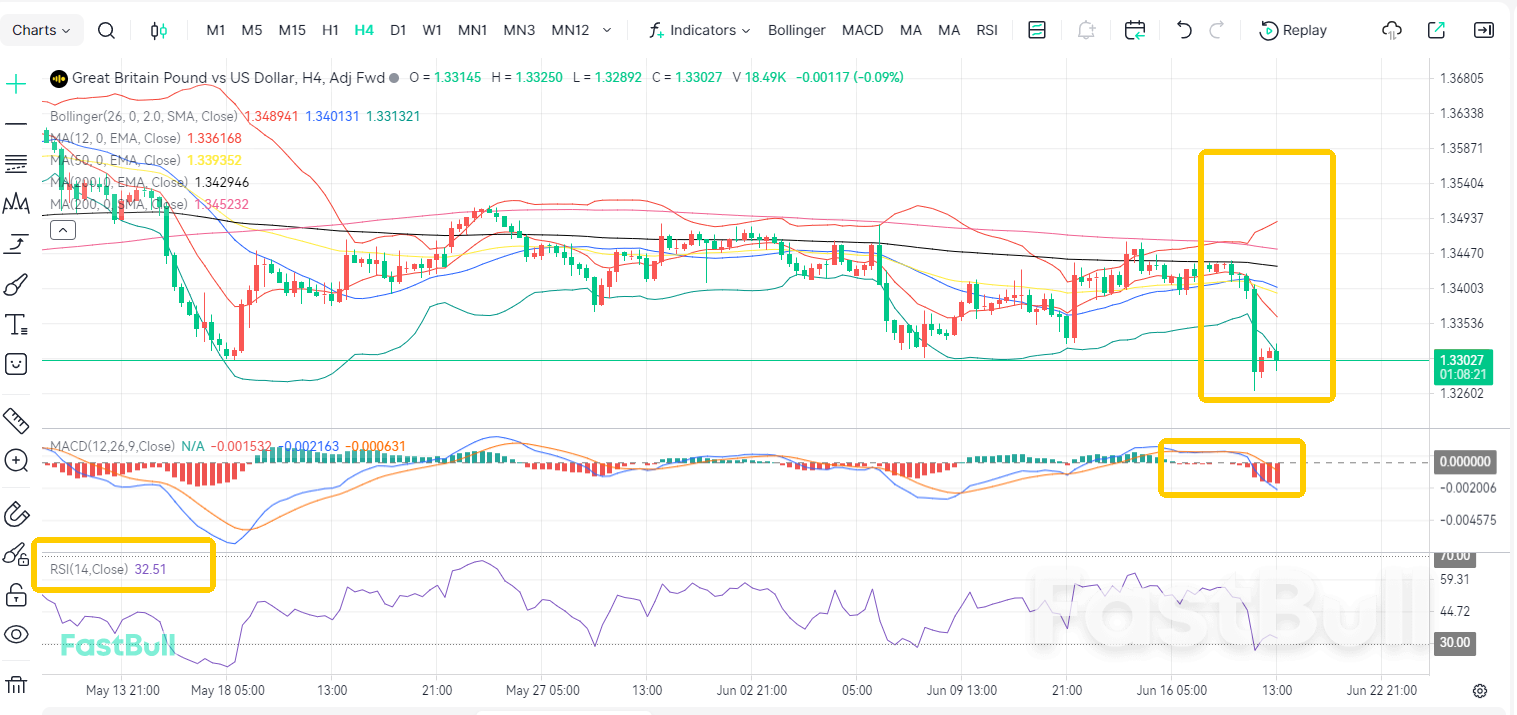This screenshot has height=715, width=1517.
Task: Open the indicator templates layout icon
Action: click(x=1037, y=30)
